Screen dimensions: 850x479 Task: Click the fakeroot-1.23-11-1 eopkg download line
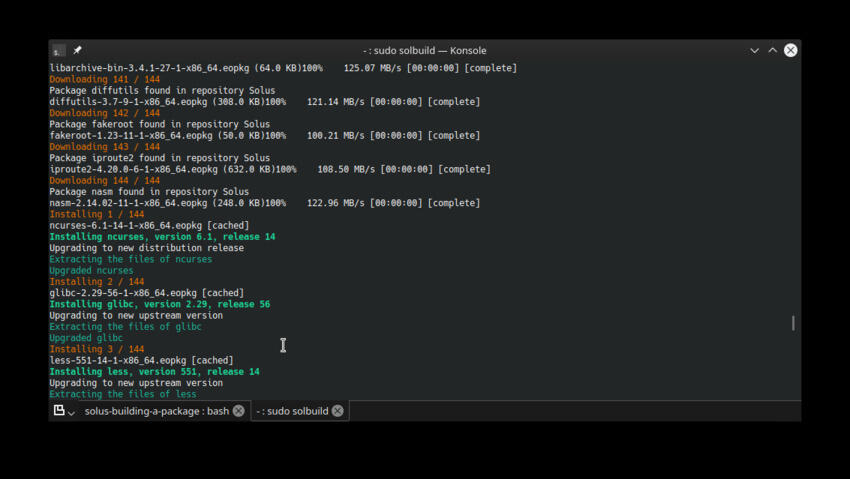tap(265, 135)
